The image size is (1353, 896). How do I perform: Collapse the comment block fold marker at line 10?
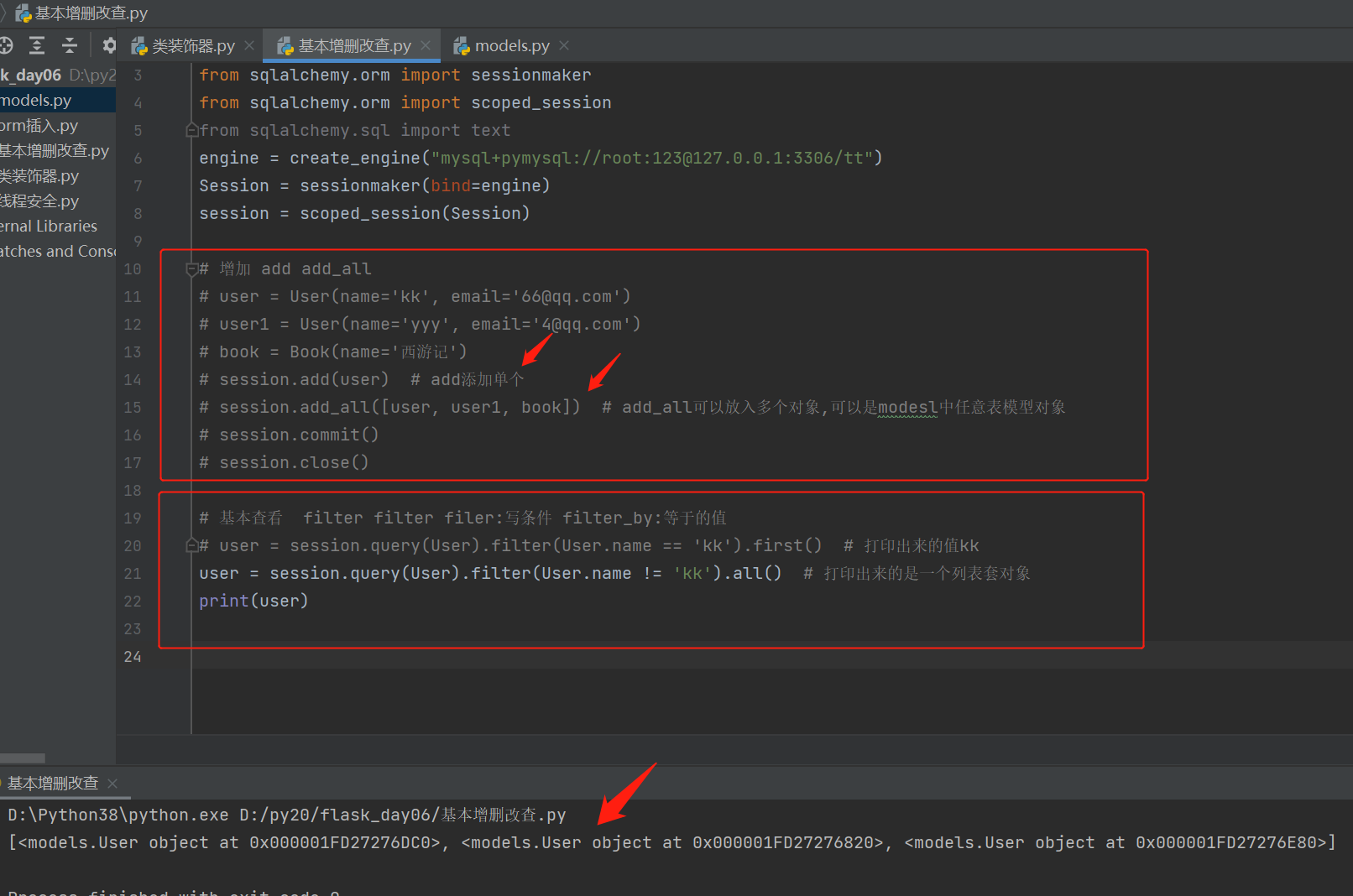click(191, 269)
